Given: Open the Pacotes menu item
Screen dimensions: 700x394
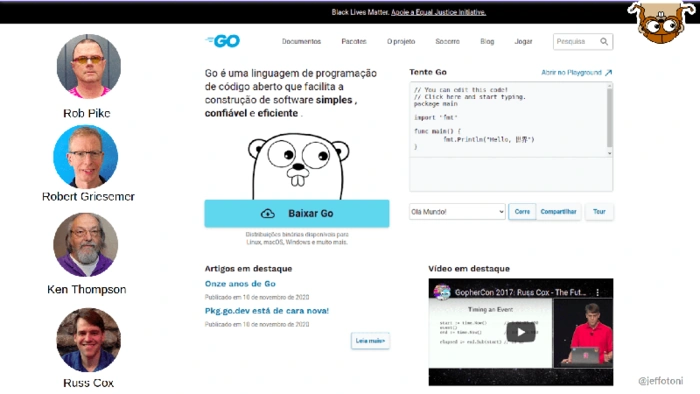Looking at the screenshot, I should click(x=354, y=41).
